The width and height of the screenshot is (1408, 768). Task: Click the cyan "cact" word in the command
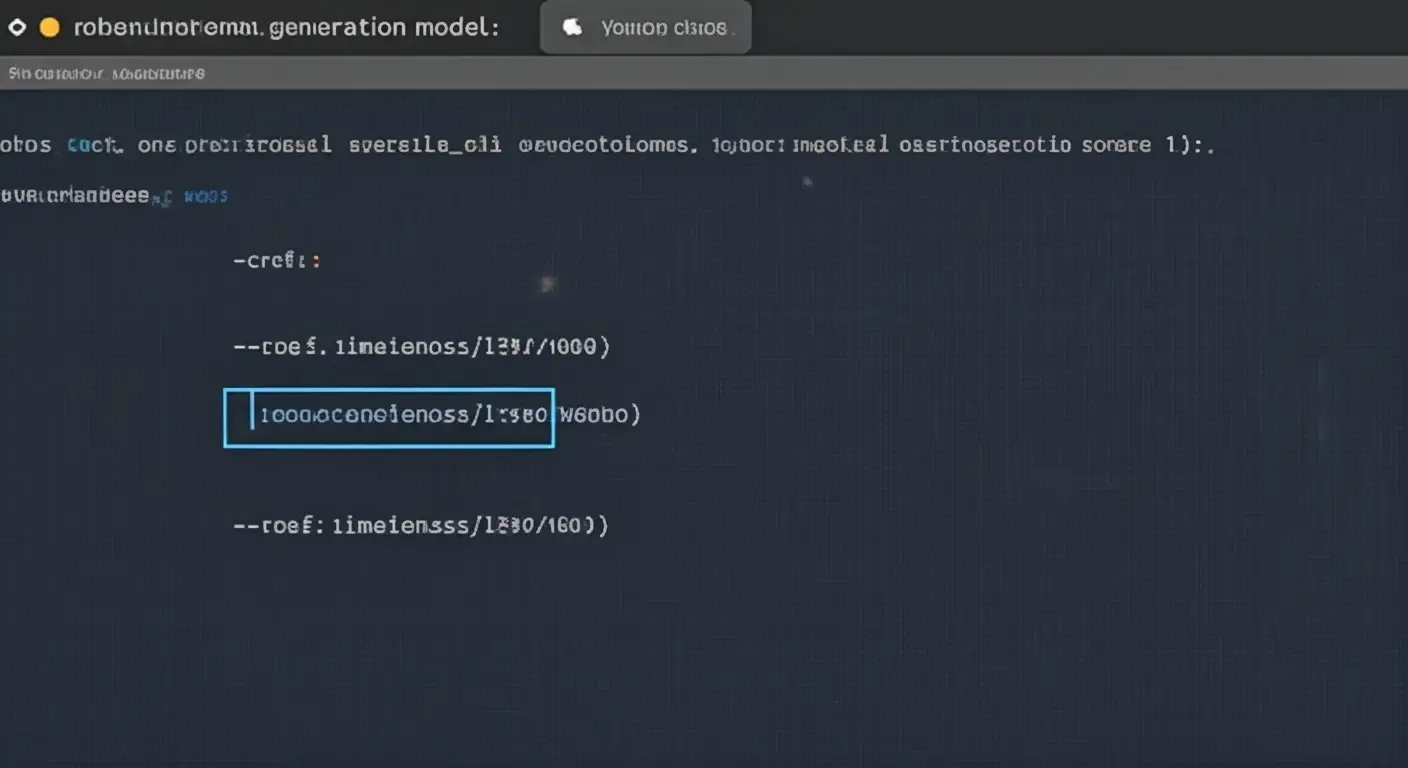(x=95, y=145)
